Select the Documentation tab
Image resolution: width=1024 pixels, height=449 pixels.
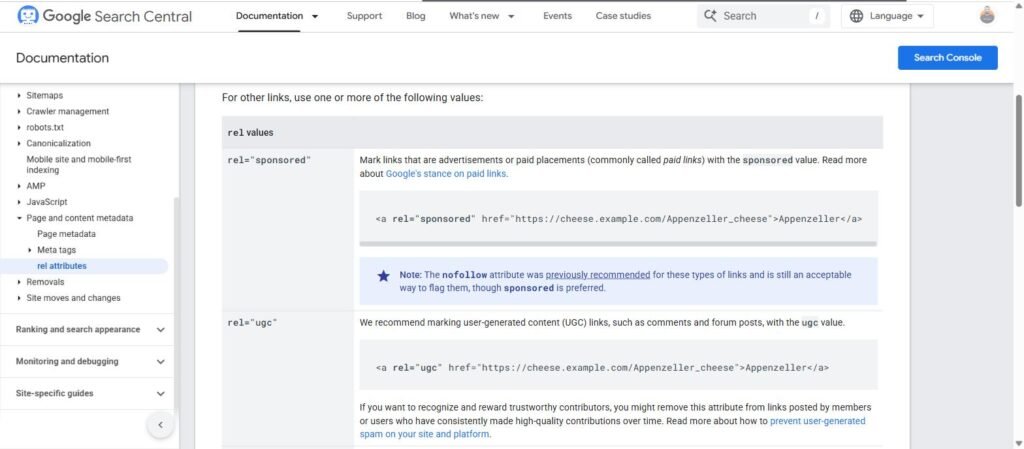pyautogui.click(x=269, y=16)
